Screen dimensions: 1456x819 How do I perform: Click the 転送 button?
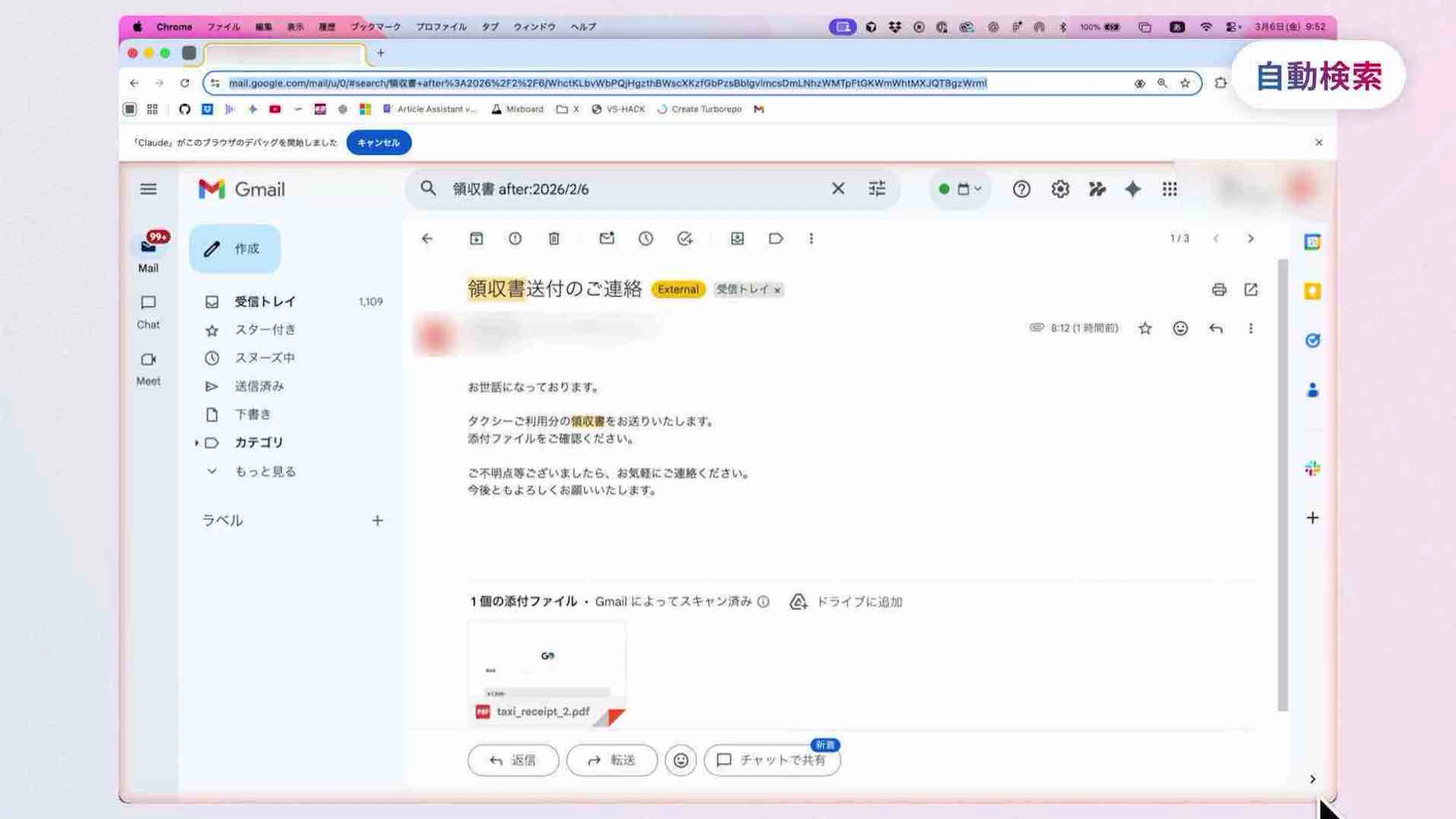click(612, 759)
